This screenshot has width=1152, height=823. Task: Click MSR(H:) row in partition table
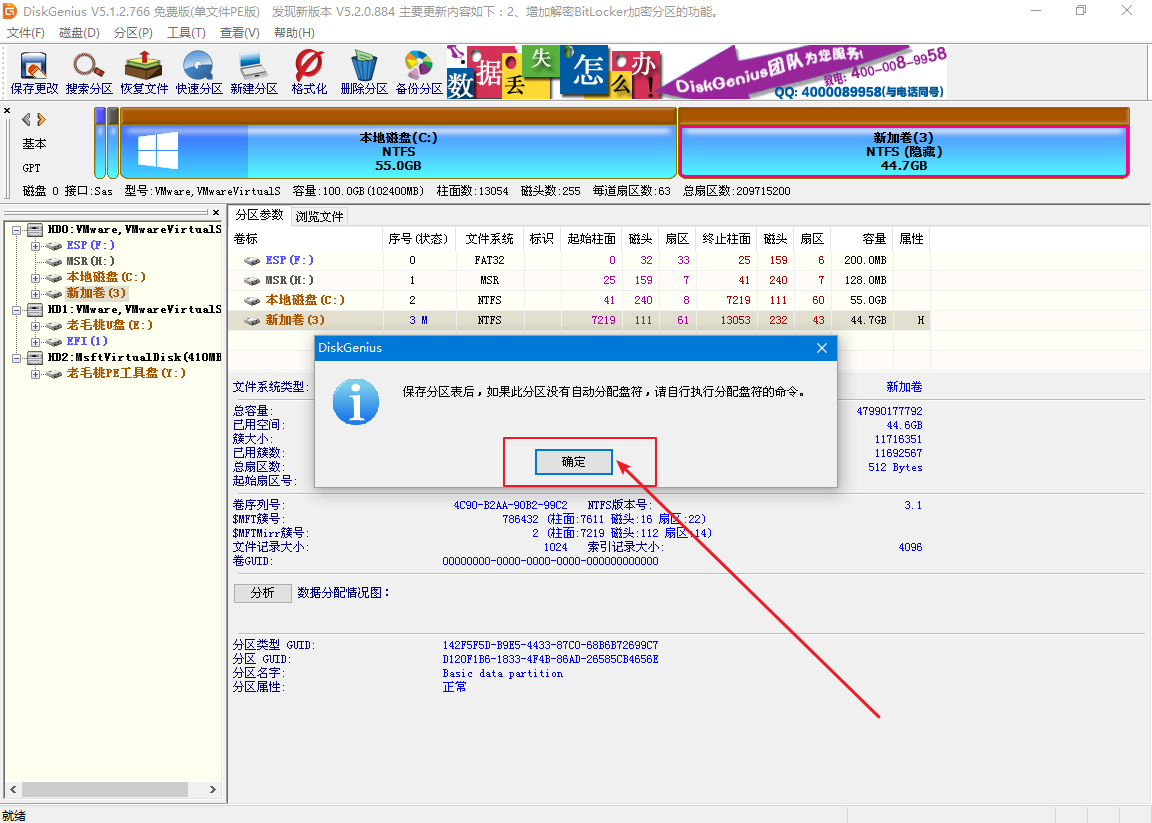click(x=579, y=280)
